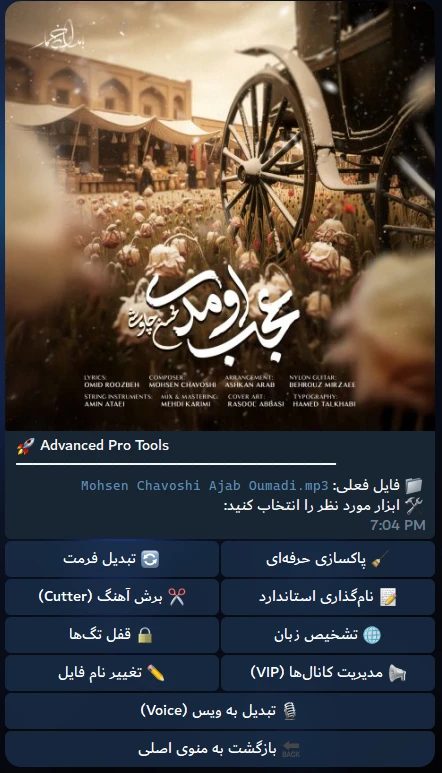Click the folder icon next to current file
This screenshot has height=773, width=442.
[x=414, y=486]
